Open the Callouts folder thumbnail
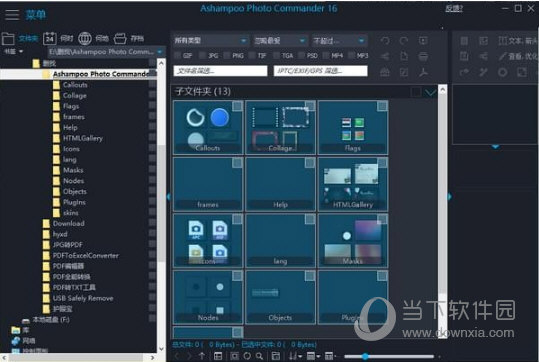The height and width of the screenshot is (362, 539). coord(208,128)
